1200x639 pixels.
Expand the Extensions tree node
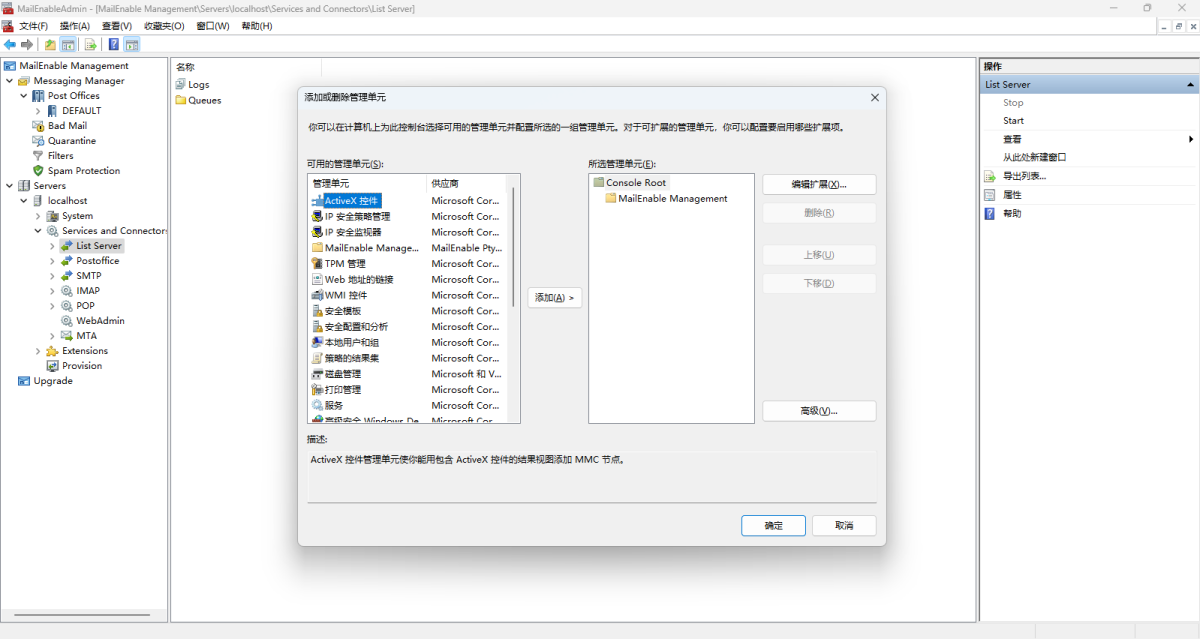click(x=38, y=351)
